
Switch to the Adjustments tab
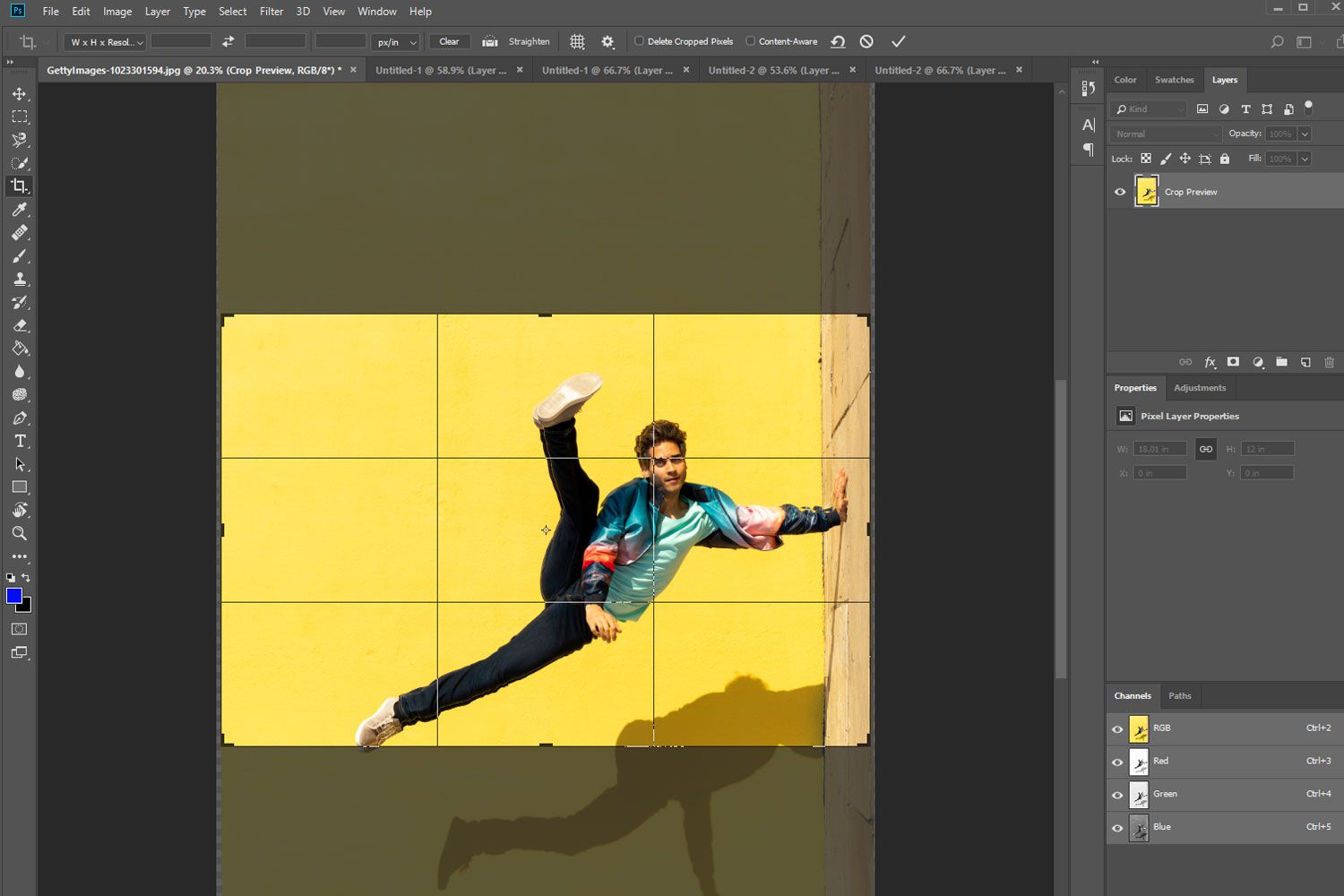[x=1200, y=388]
